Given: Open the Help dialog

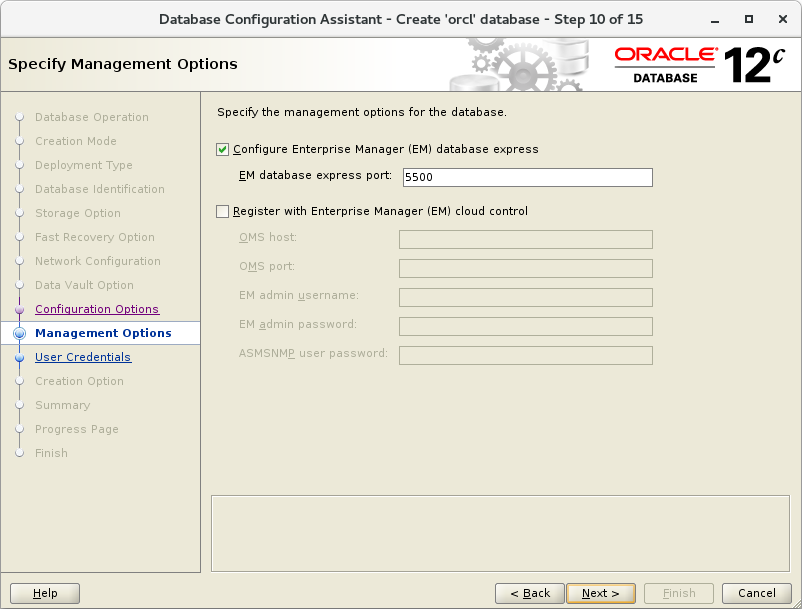Looking at the screenshot, I should pyautogui.click(x=44, y=592).
